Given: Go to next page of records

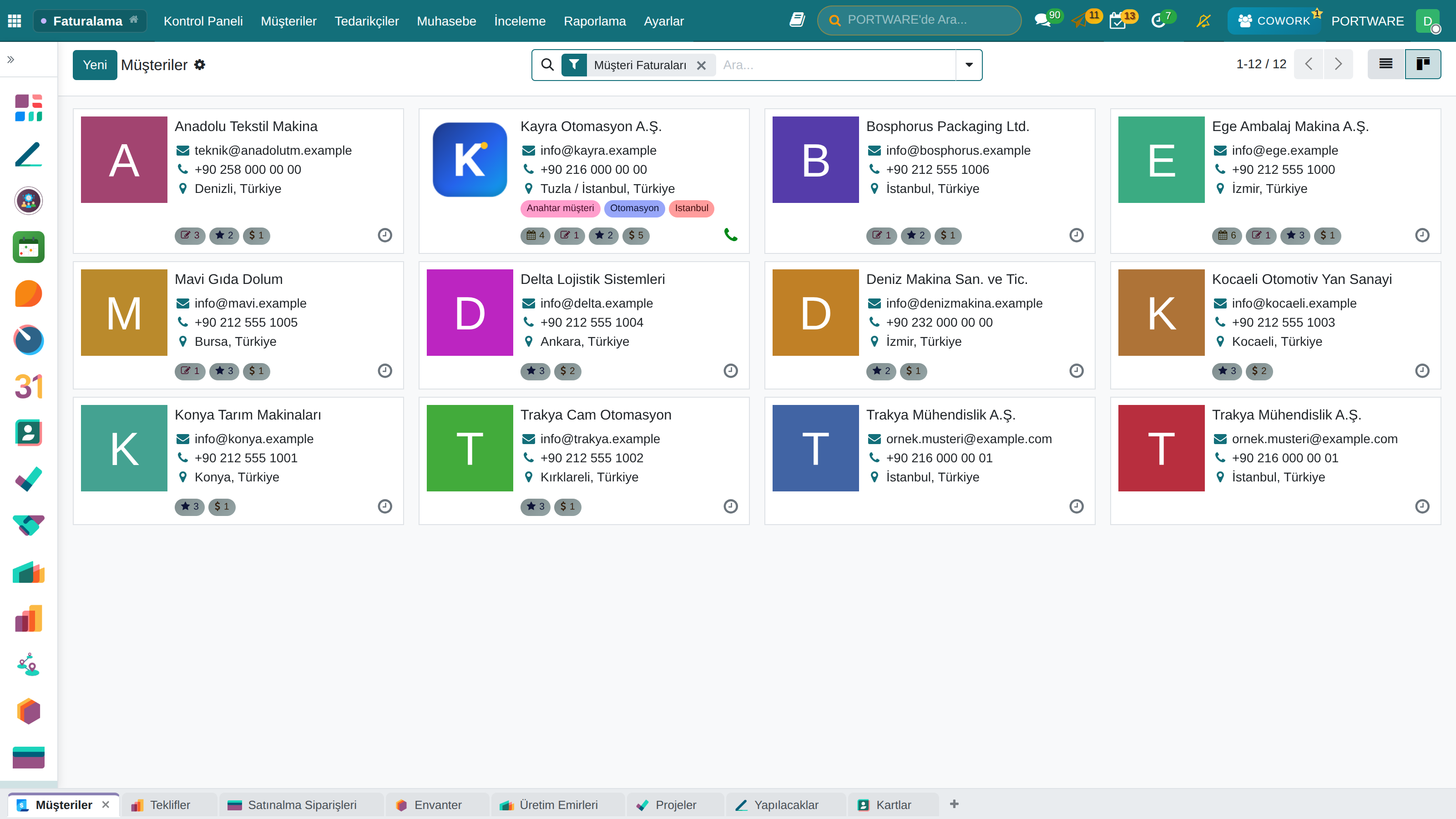Looking at the screenshot, I should point(1338,64).
